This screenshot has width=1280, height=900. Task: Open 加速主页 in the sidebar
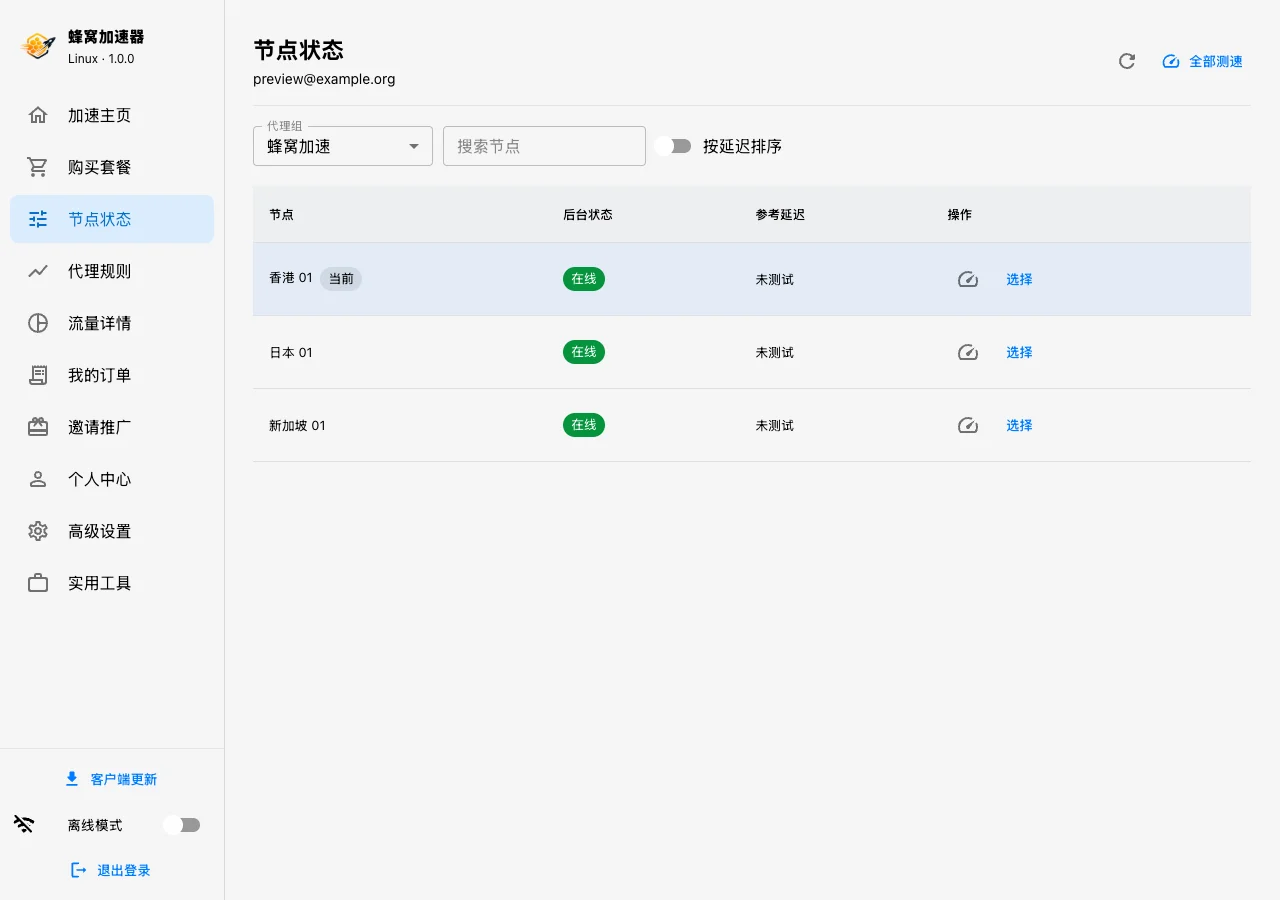tap(112, 115)
